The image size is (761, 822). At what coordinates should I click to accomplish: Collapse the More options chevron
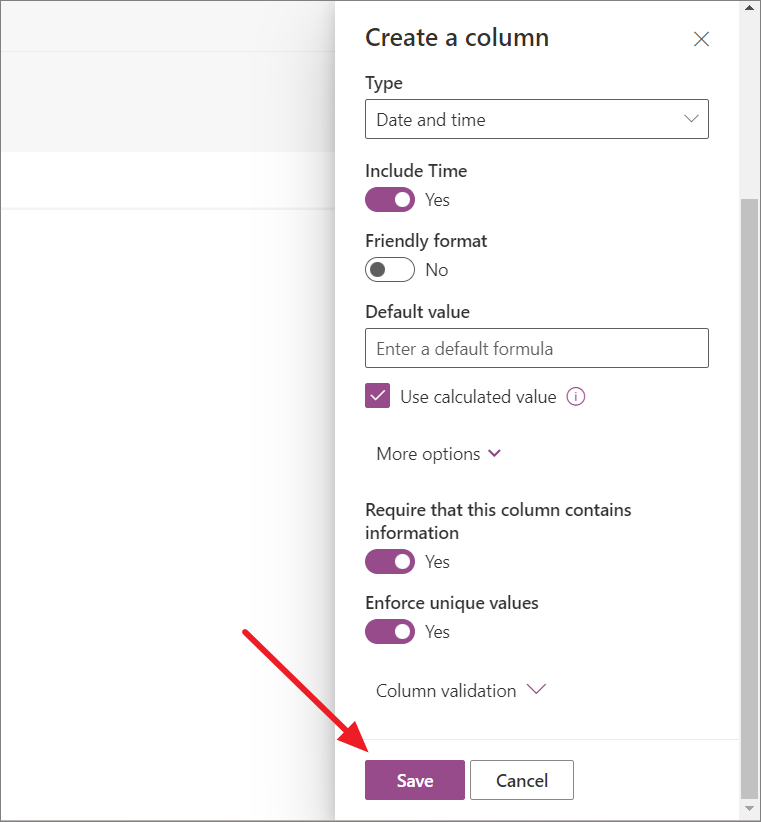494,453
